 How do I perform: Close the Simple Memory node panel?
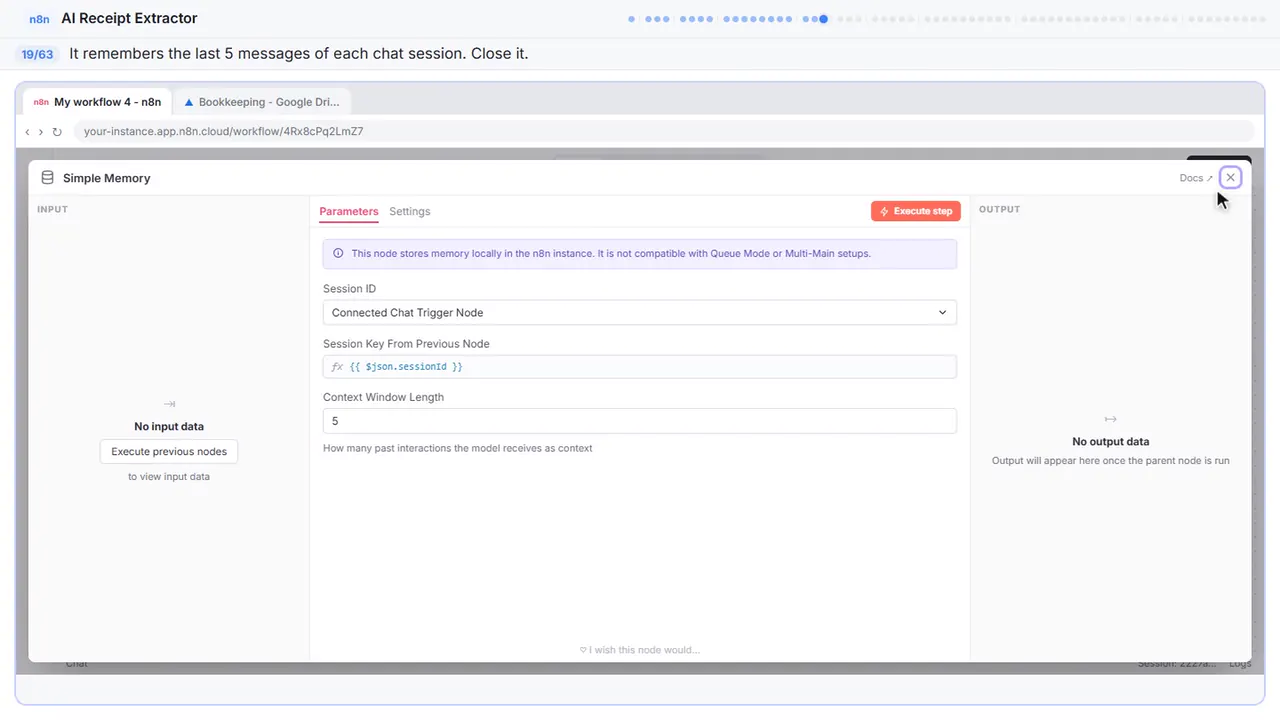(x=1230, y=177)
